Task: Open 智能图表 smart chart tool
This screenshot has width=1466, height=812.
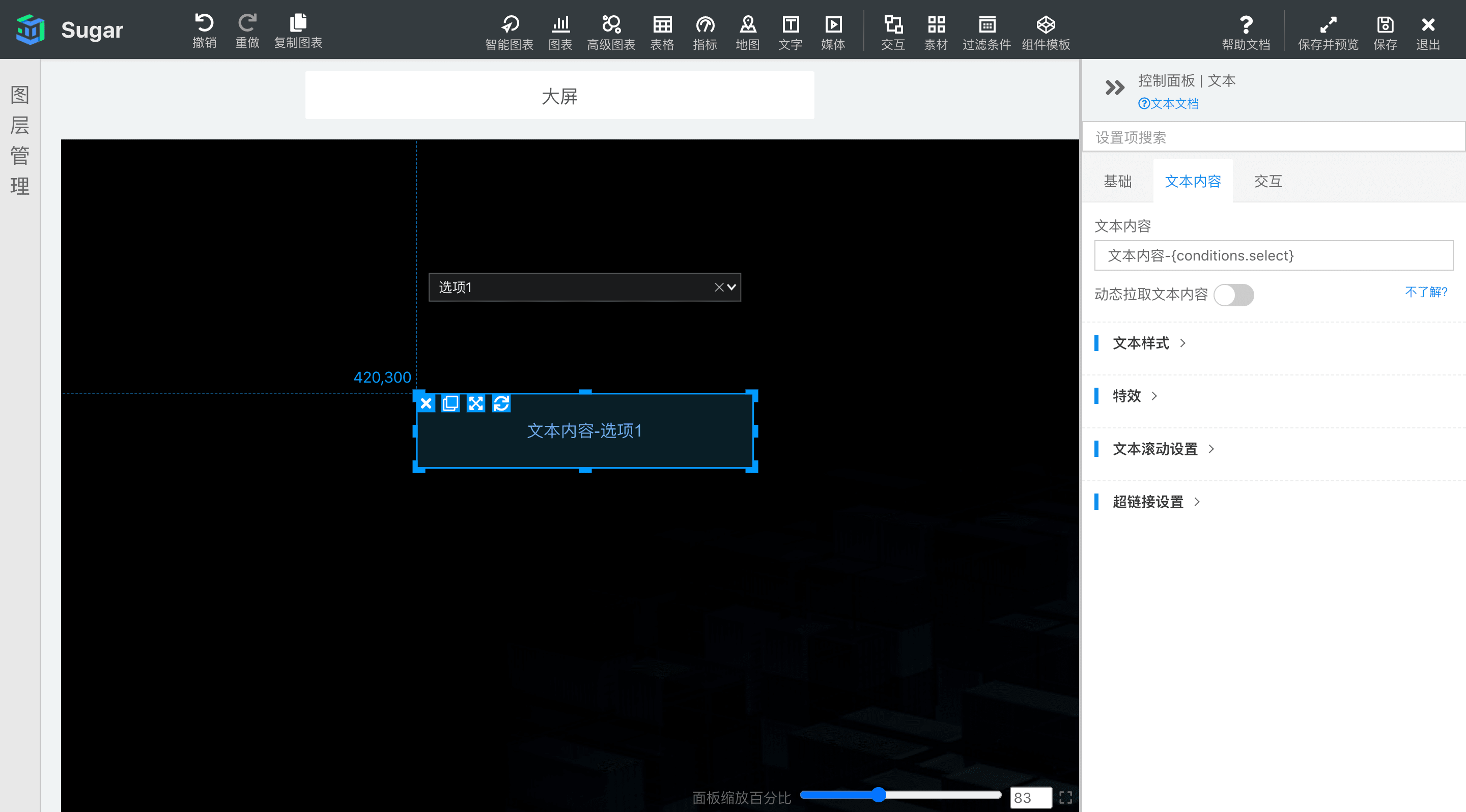Action: coord(509,33)
